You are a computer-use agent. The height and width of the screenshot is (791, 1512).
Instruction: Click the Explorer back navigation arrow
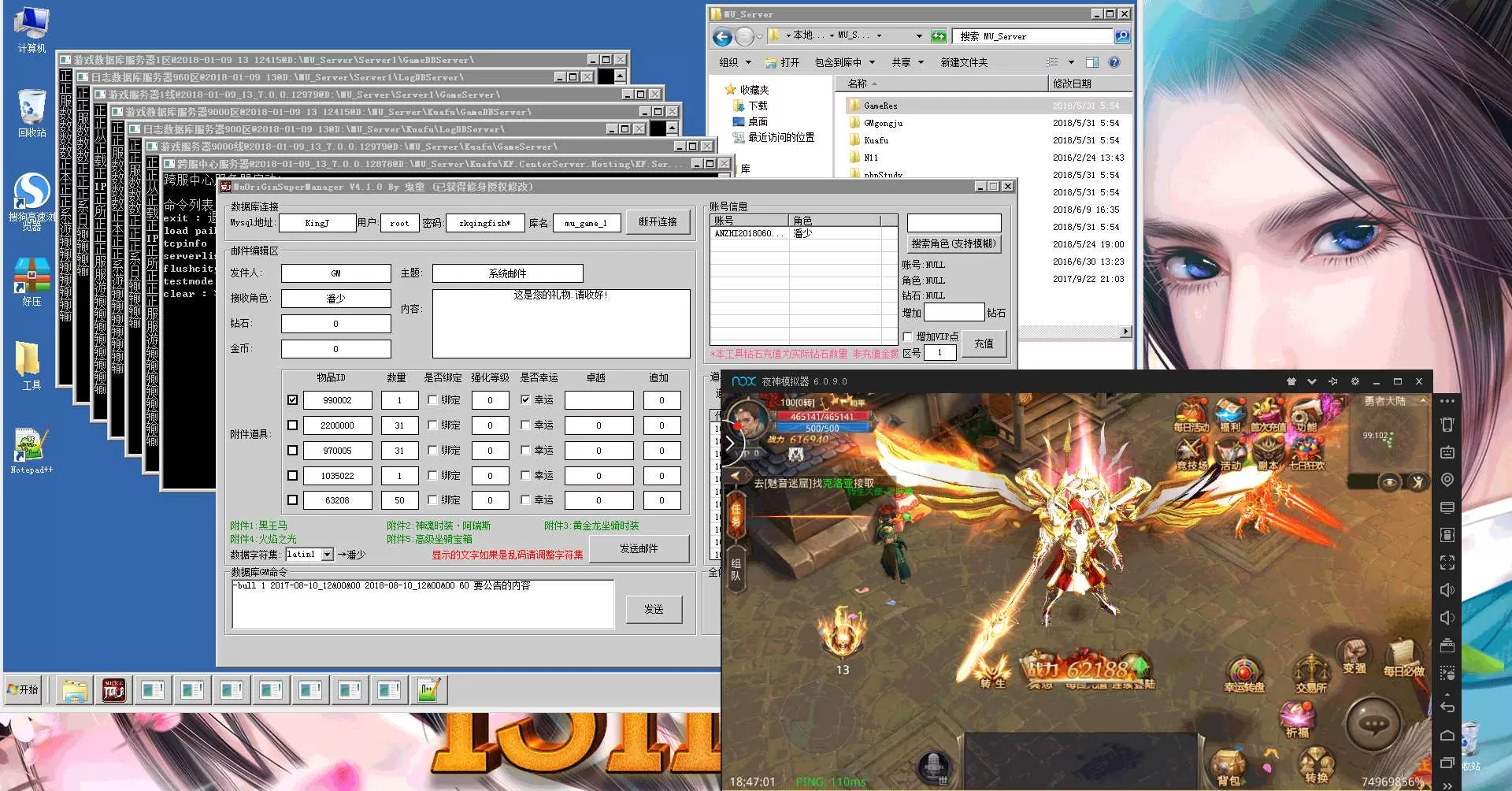[722, 36]
